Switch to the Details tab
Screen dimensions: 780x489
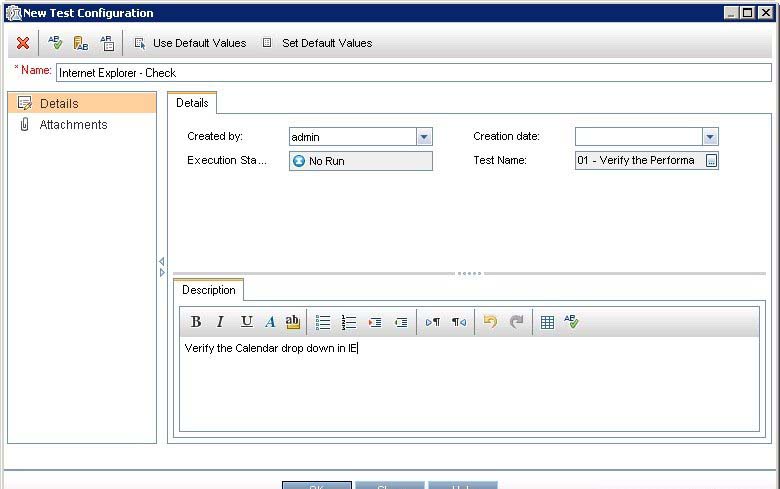[192, 103]
